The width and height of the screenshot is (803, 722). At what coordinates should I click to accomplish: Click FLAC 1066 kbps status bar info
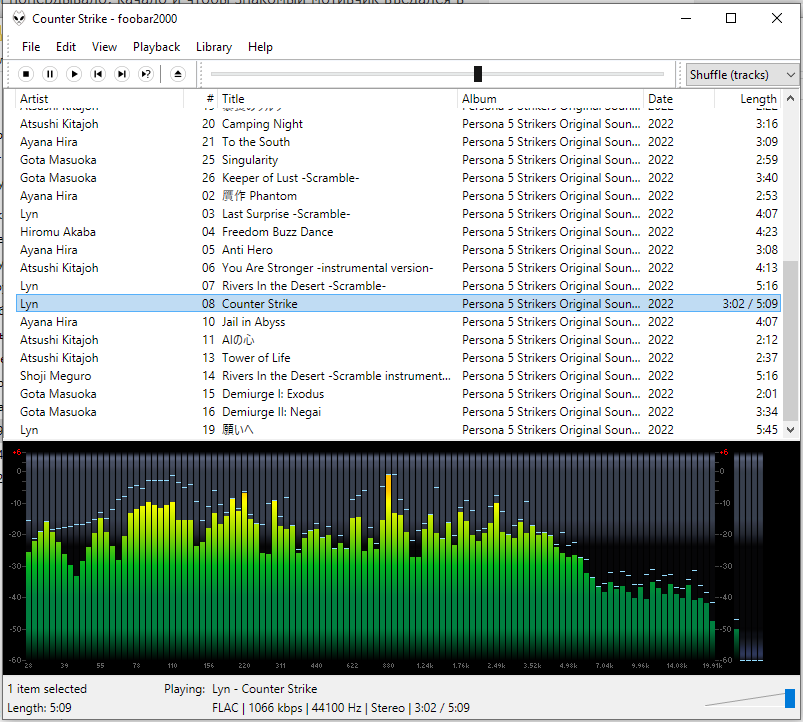pyautogui.click(x=341, y=708)
